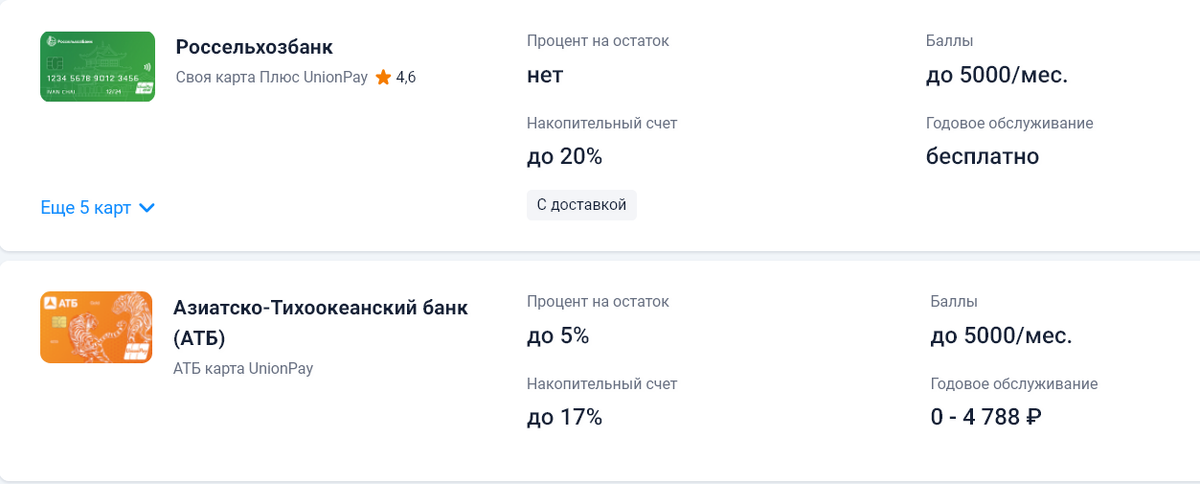Click АТБ 'до 5%' balance interest value

(x=558, y=336)
